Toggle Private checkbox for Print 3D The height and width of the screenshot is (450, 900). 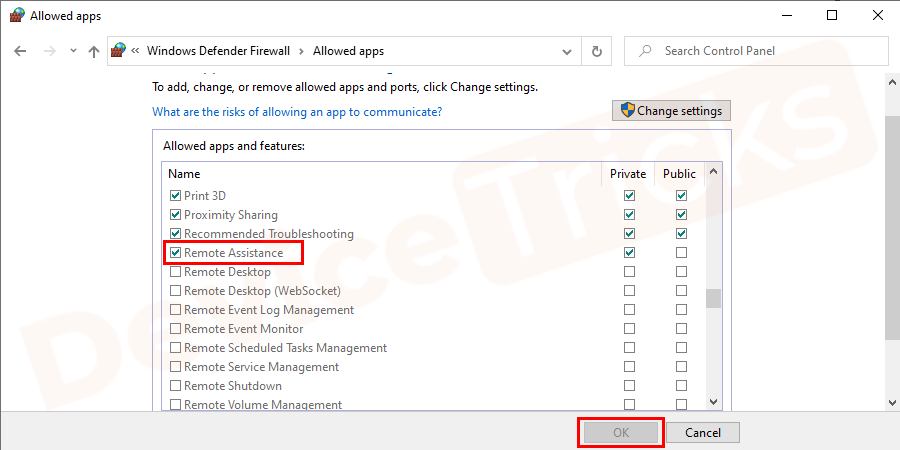tap(630, 196)
